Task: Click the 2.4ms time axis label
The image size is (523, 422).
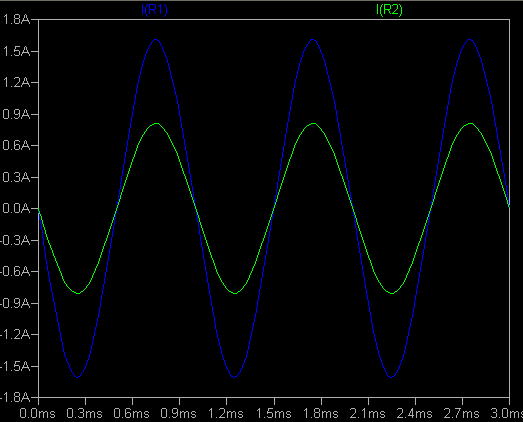Action: [415, 414]
